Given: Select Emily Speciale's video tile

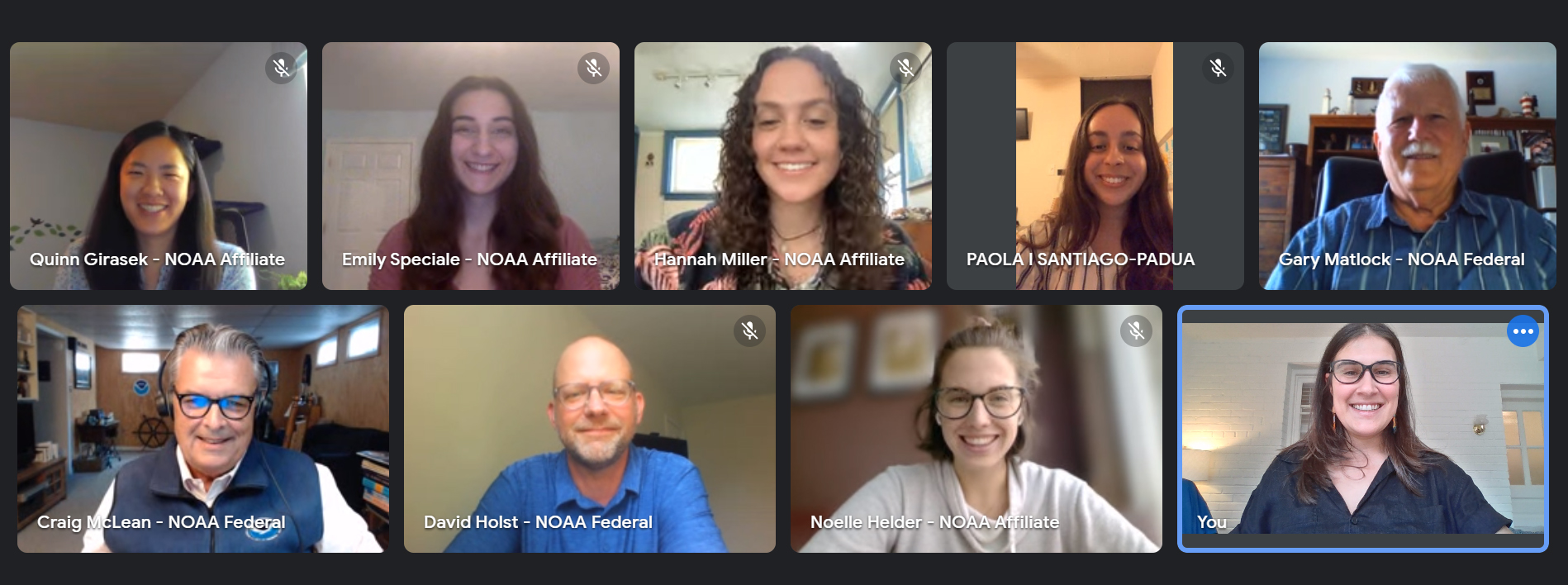Looking at the screenshot, I should coord(471,166).
